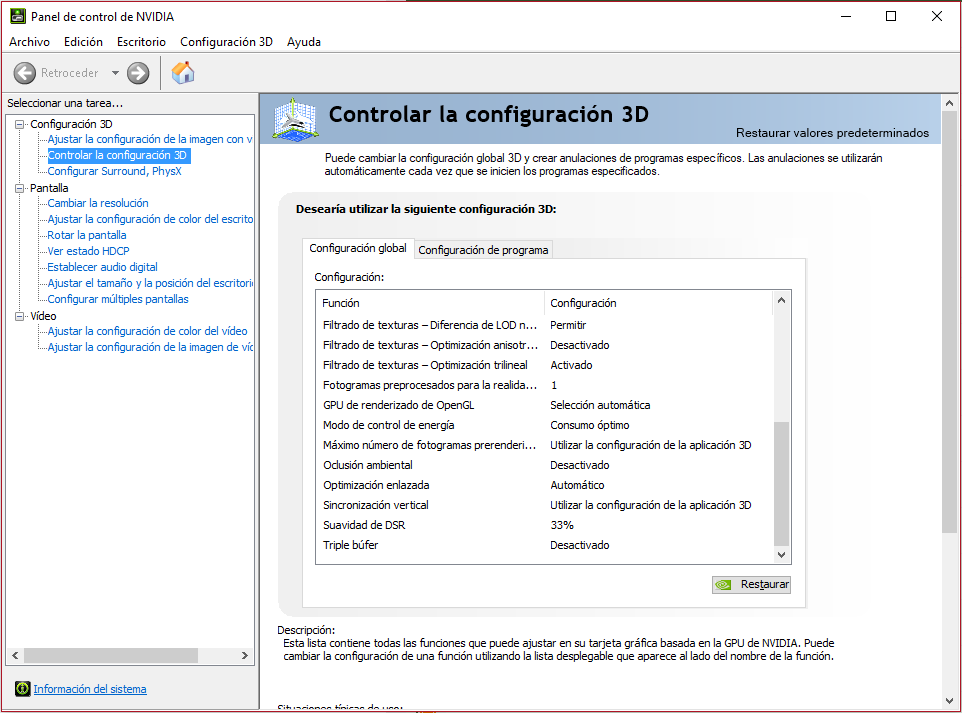Viewport: 962px width, 713px height.
Task: Collapse the Vídeo tree node
Action: (x=20, y=316)
